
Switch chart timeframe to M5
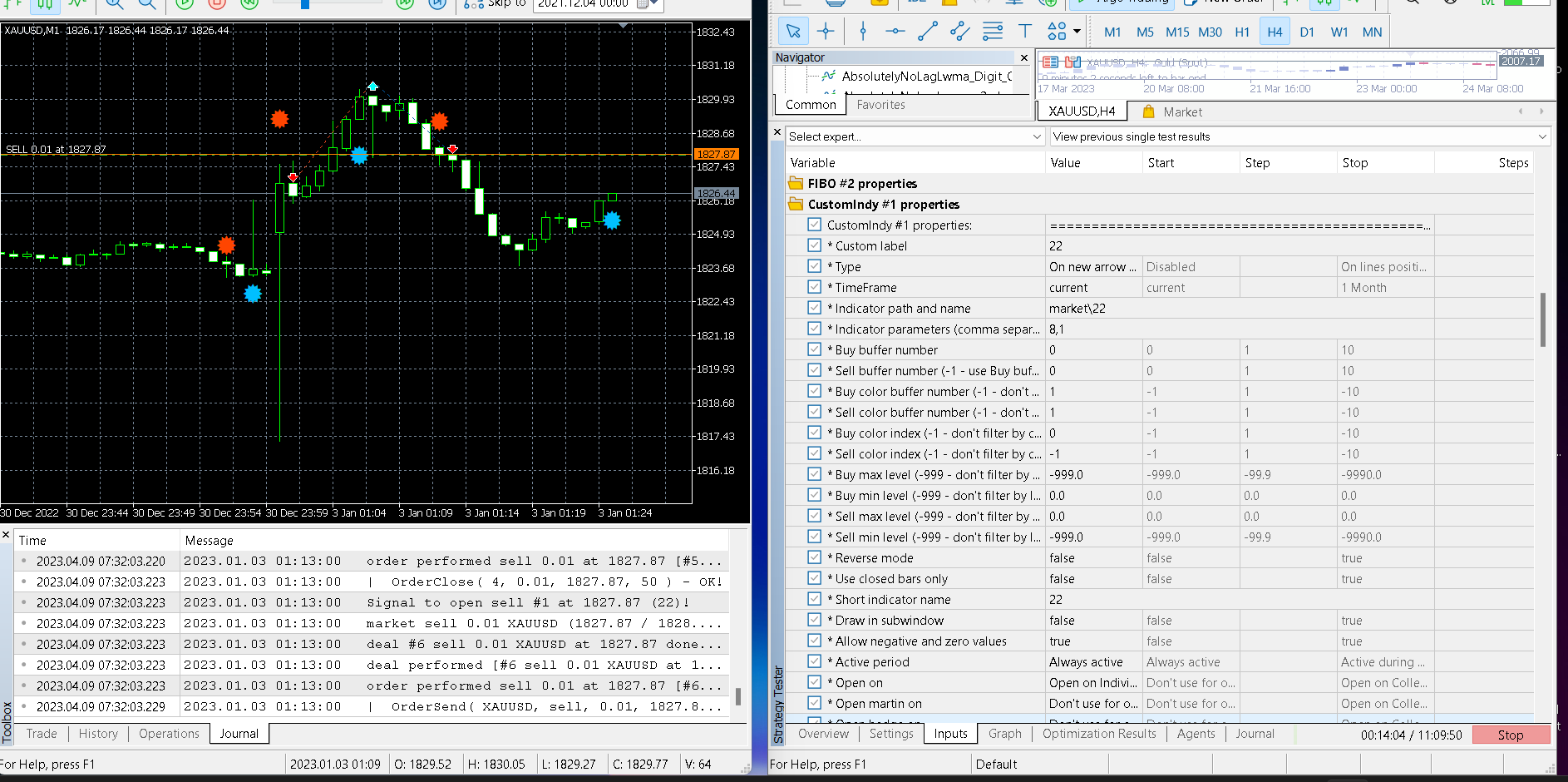pos(1145,32)
